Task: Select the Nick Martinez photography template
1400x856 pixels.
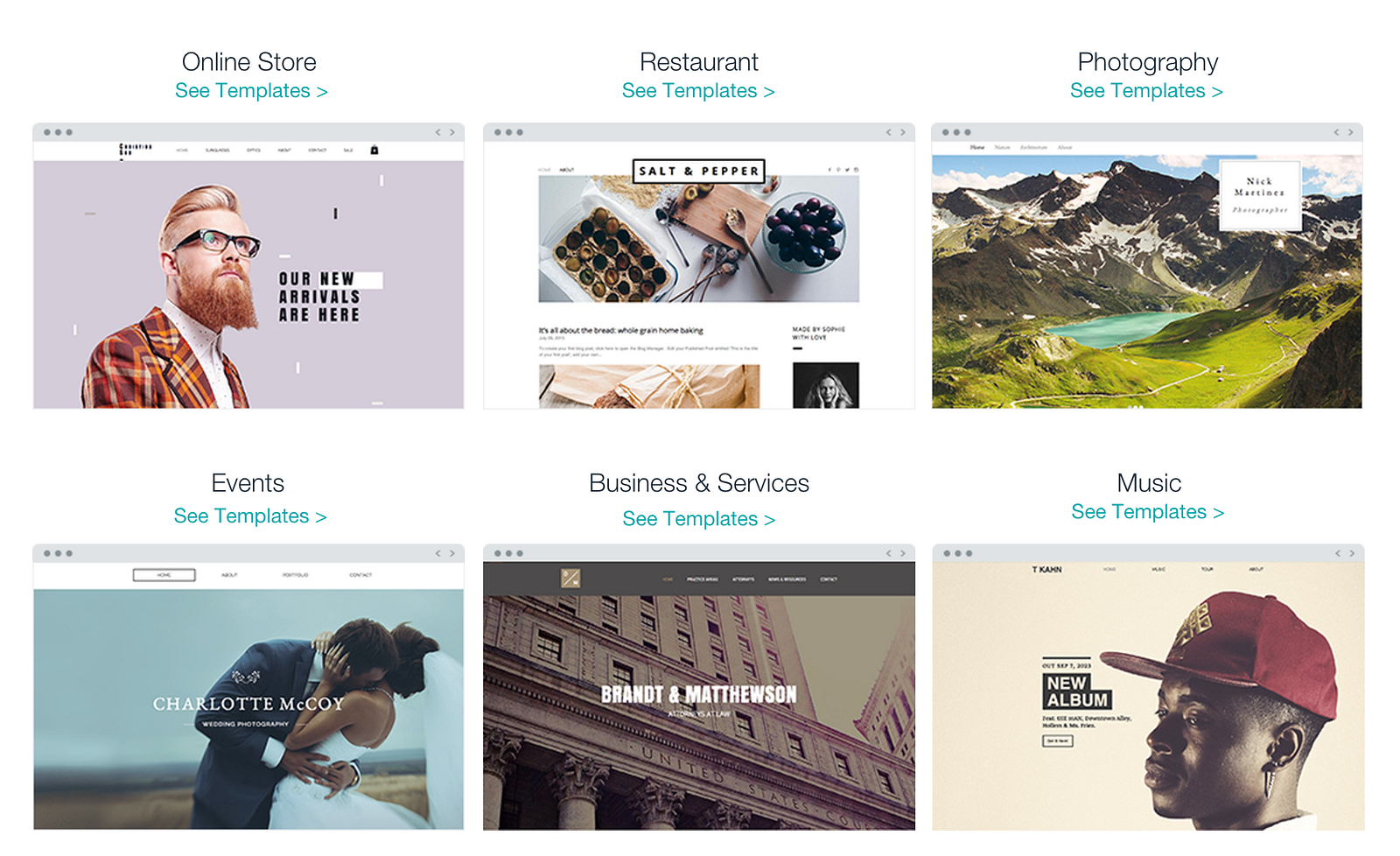Action: pyautogui.click(x=1147, y=266)
